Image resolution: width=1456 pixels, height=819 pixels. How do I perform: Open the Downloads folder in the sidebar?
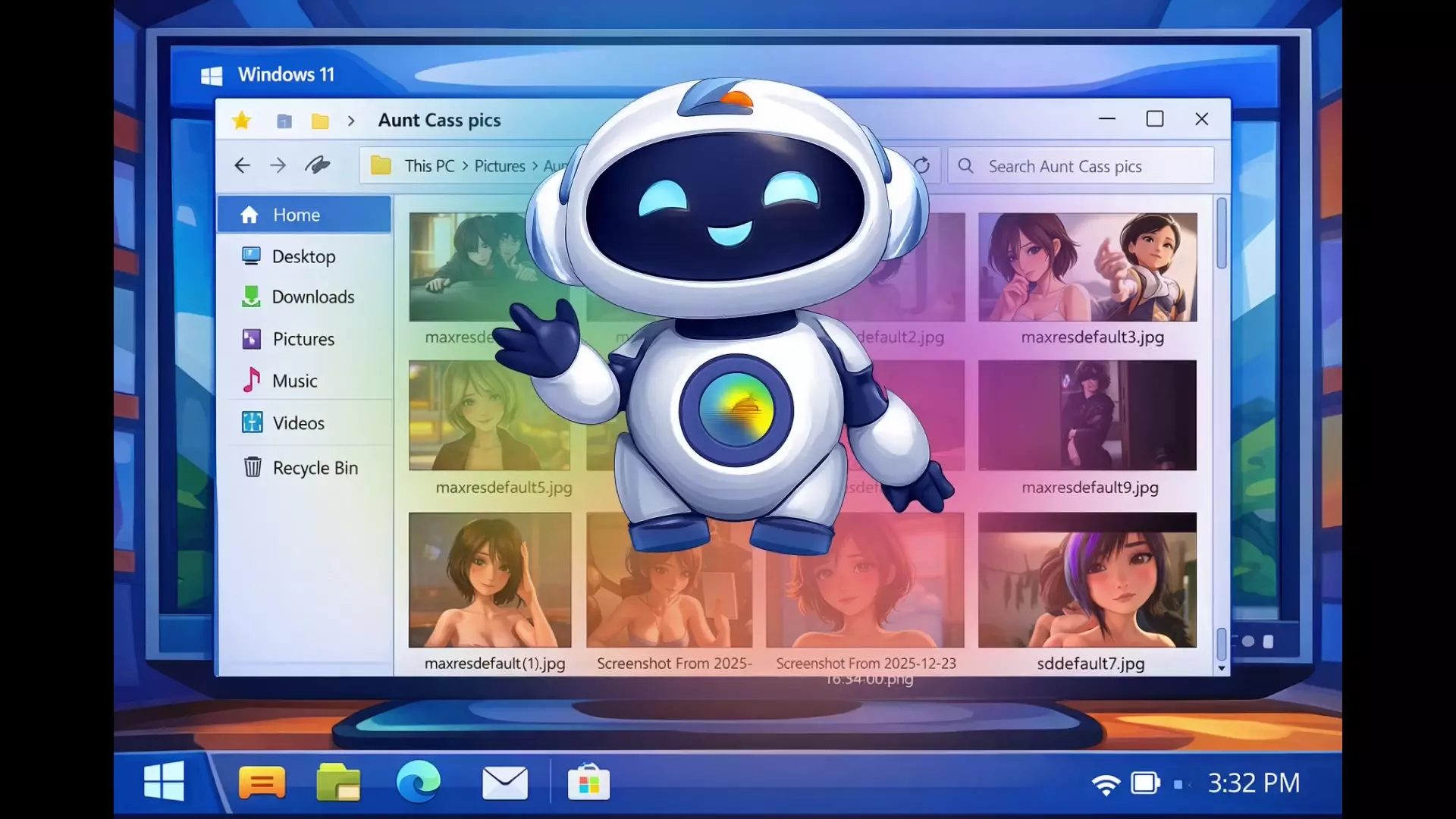pyautogui.click(x=312, y=297)
